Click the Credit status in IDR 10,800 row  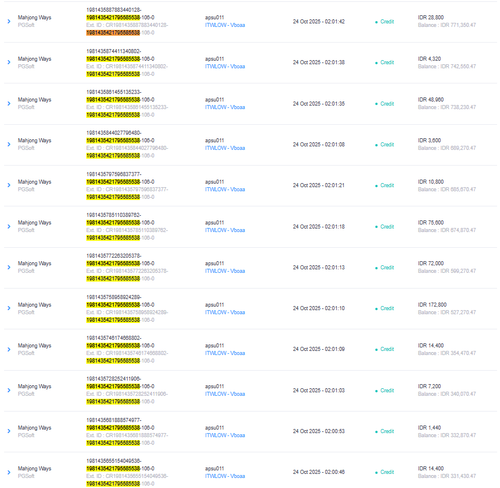click(387, 185)
